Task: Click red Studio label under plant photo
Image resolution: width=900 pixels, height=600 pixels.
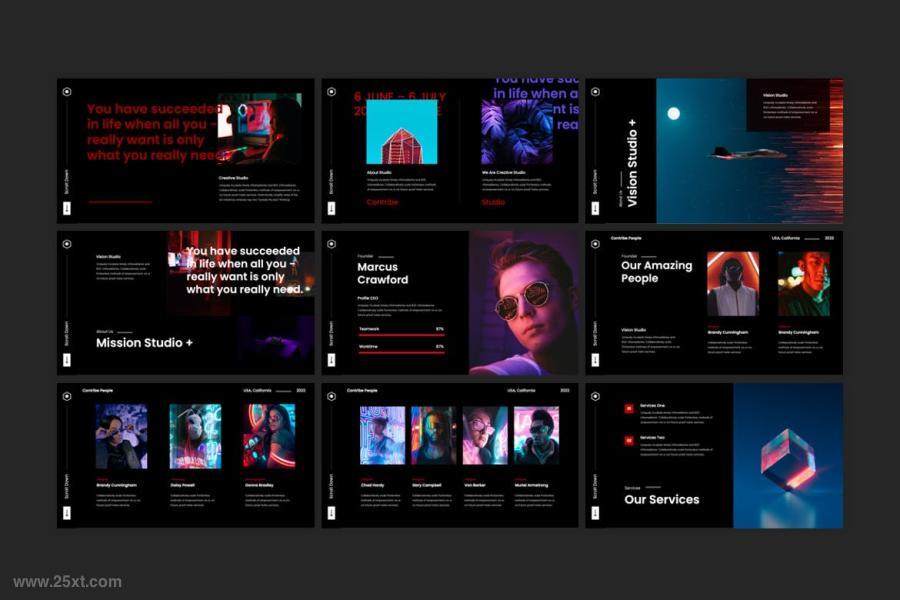Action: coord(493,202)
